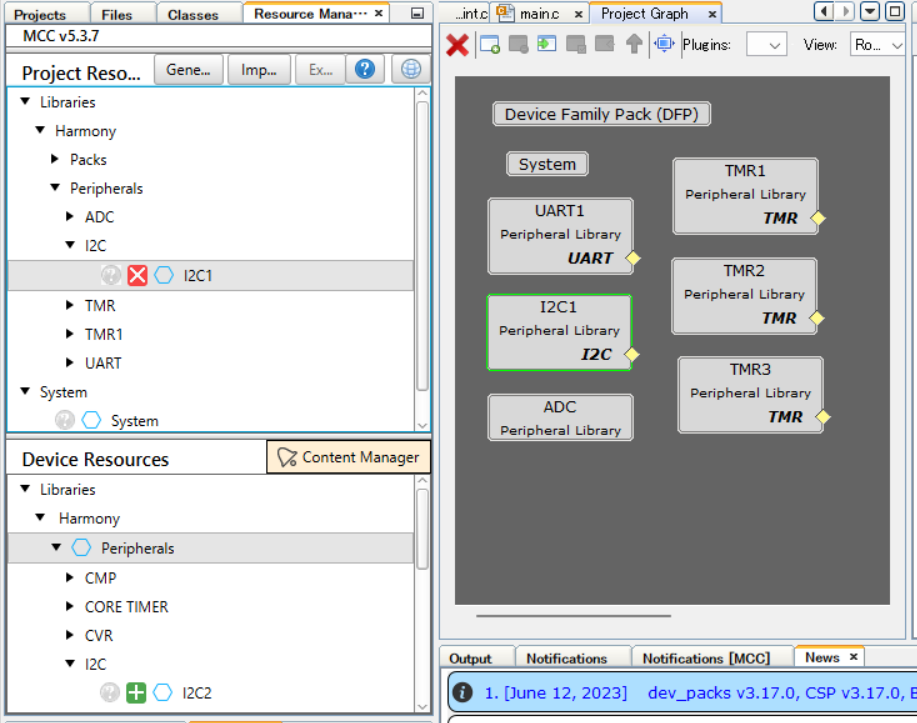Click the yellow diamond connector on TMR1 block
The image size is (917, 723).
pyautogui.click(x=817, y=218)
